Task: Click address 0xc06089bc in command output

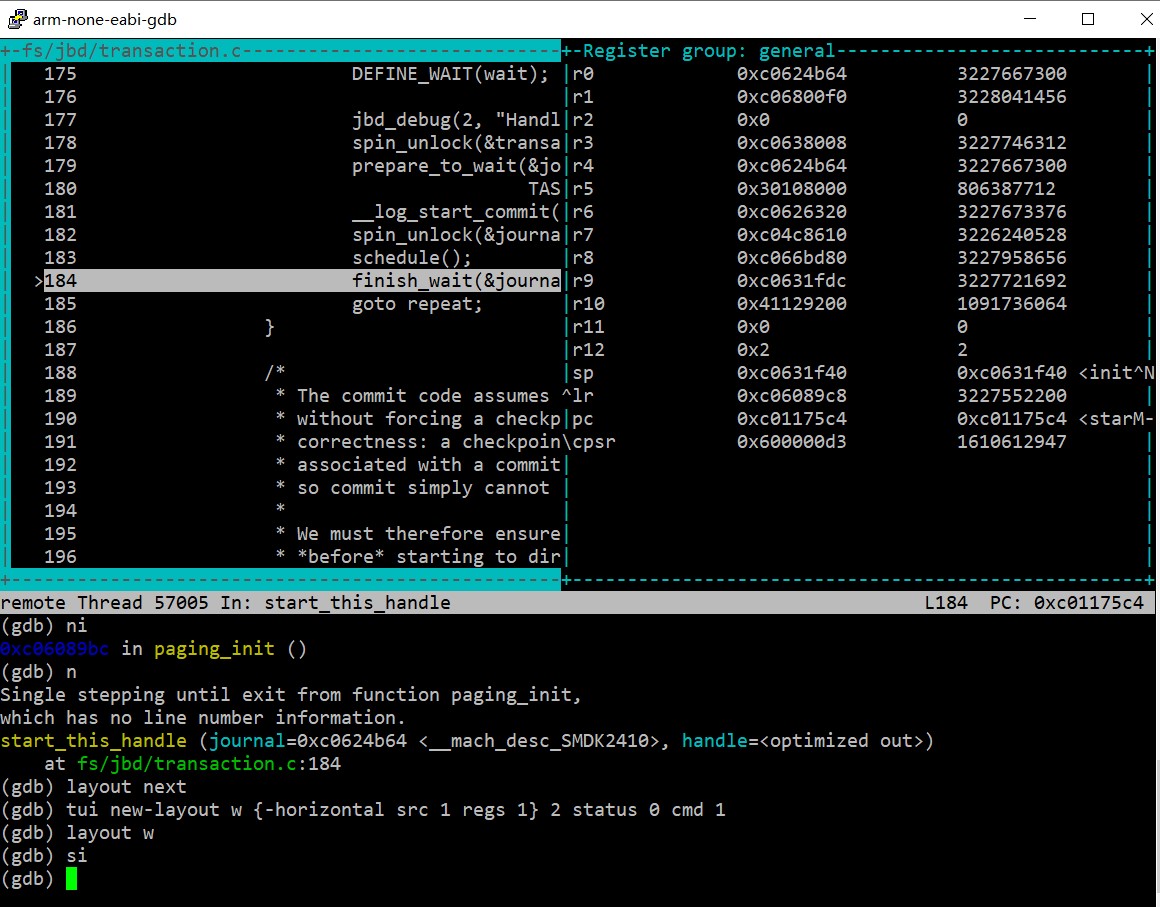Action: pos(55,648)
